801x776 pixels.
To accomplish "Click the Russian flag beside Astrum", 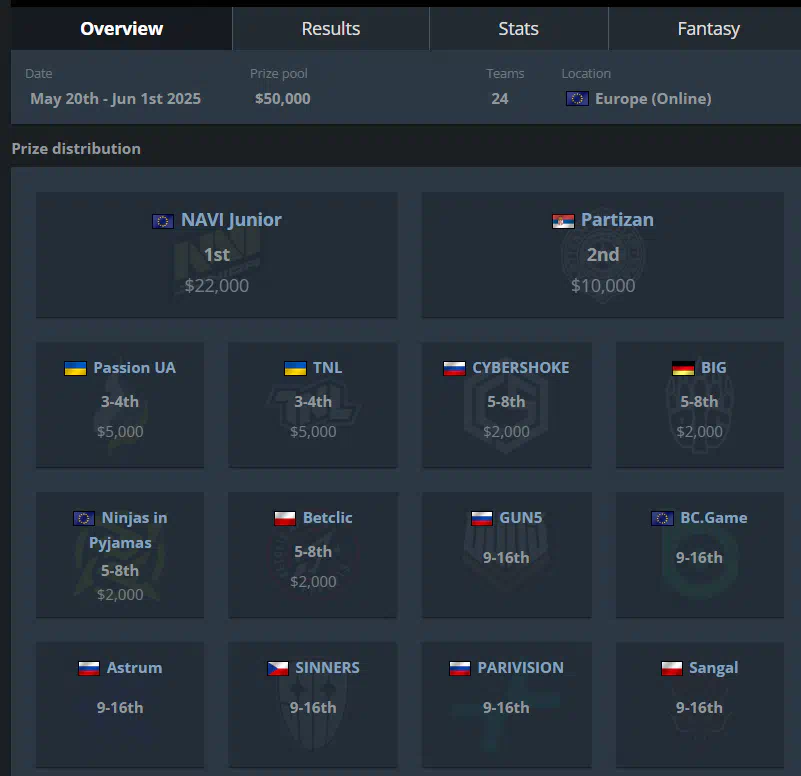I will point(89,668).
